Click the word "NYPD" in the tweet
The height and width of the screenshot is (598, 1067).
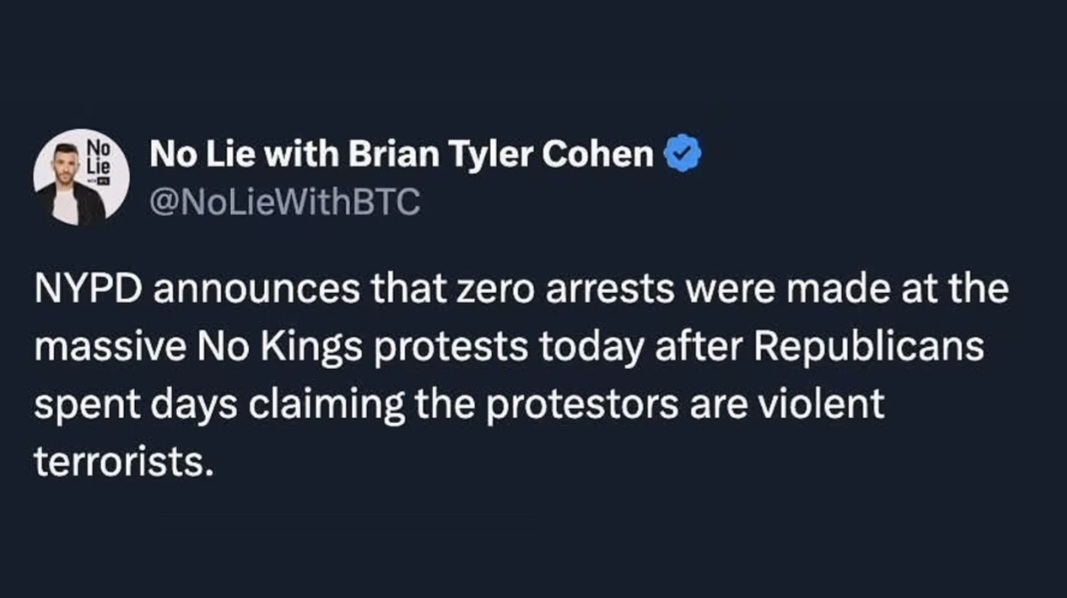pos(86,292)
